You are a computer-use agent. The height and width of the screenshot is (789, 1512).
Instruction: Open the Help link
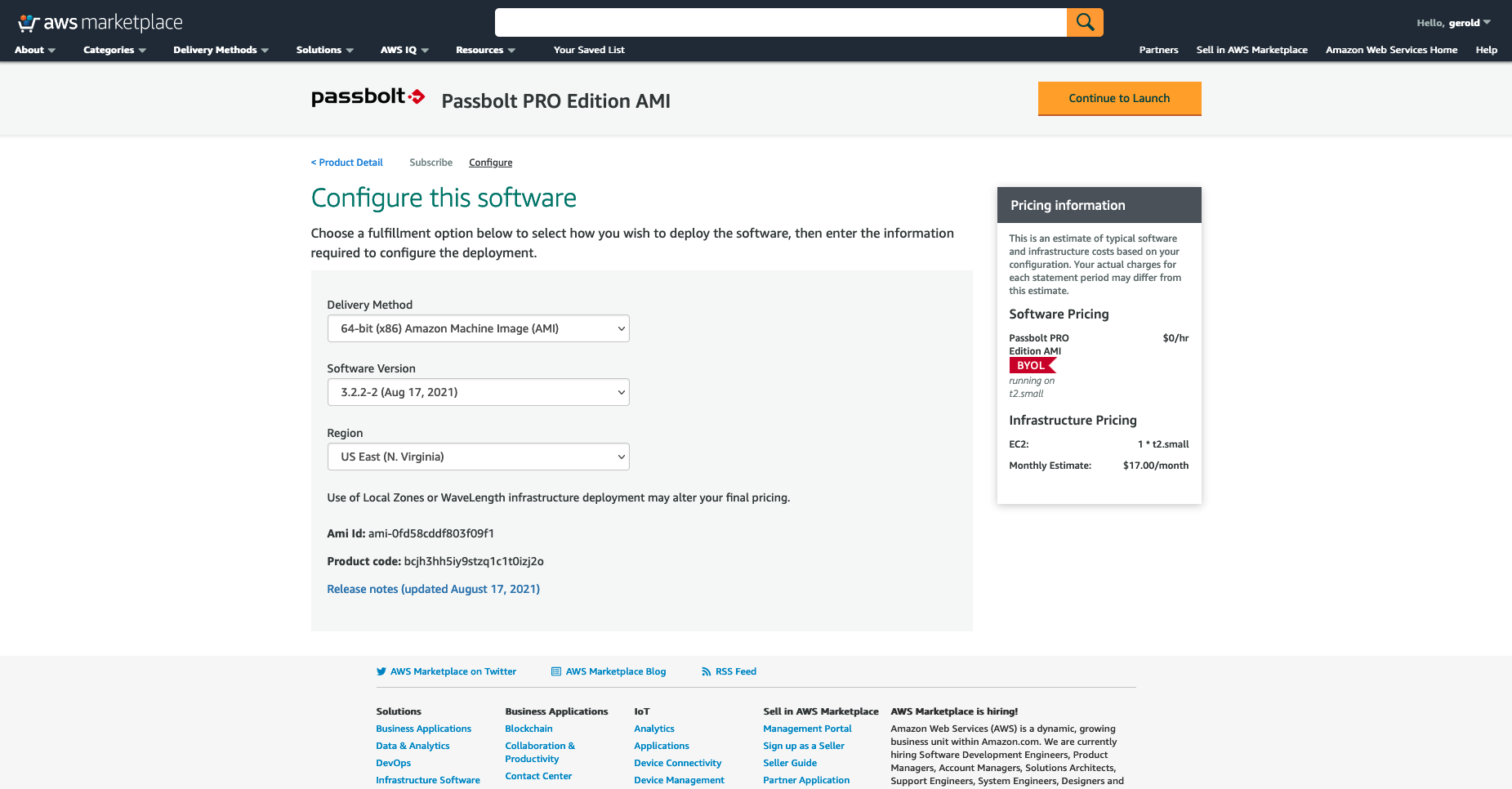1486,50
